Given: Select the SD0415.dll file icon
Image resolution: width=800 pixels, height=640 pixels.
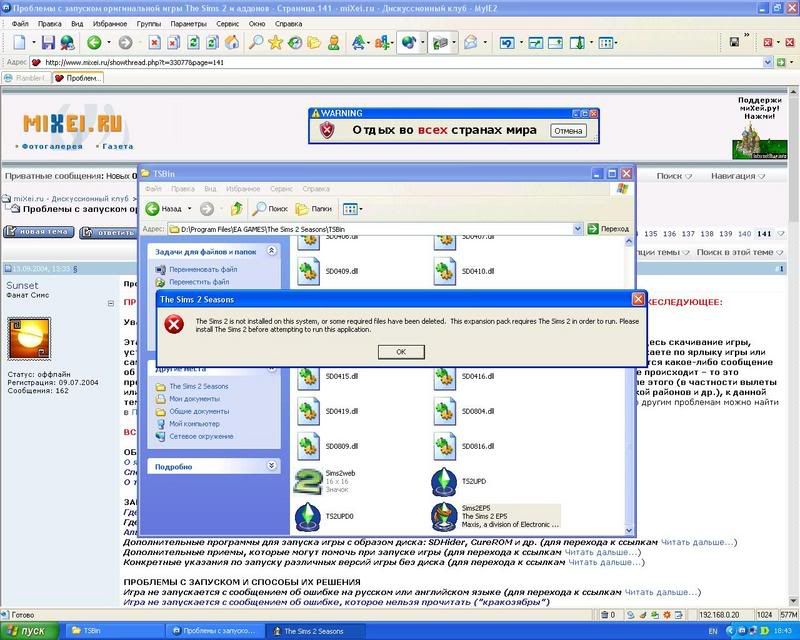Looking at the screenshot, I should [308, 378].
